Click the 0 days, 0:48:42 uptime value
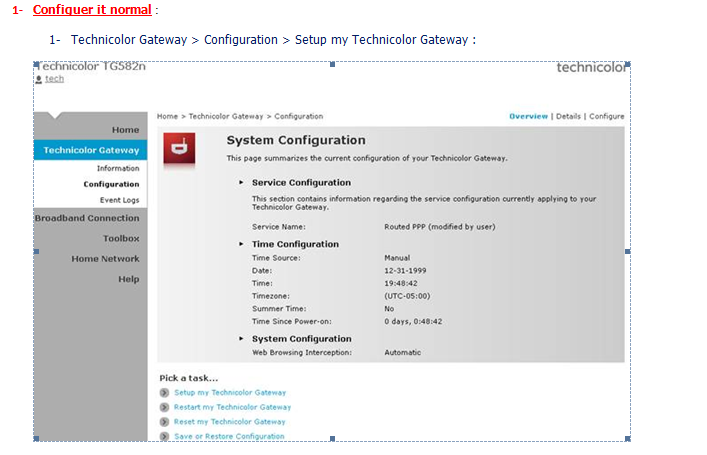 coord(413,322)
